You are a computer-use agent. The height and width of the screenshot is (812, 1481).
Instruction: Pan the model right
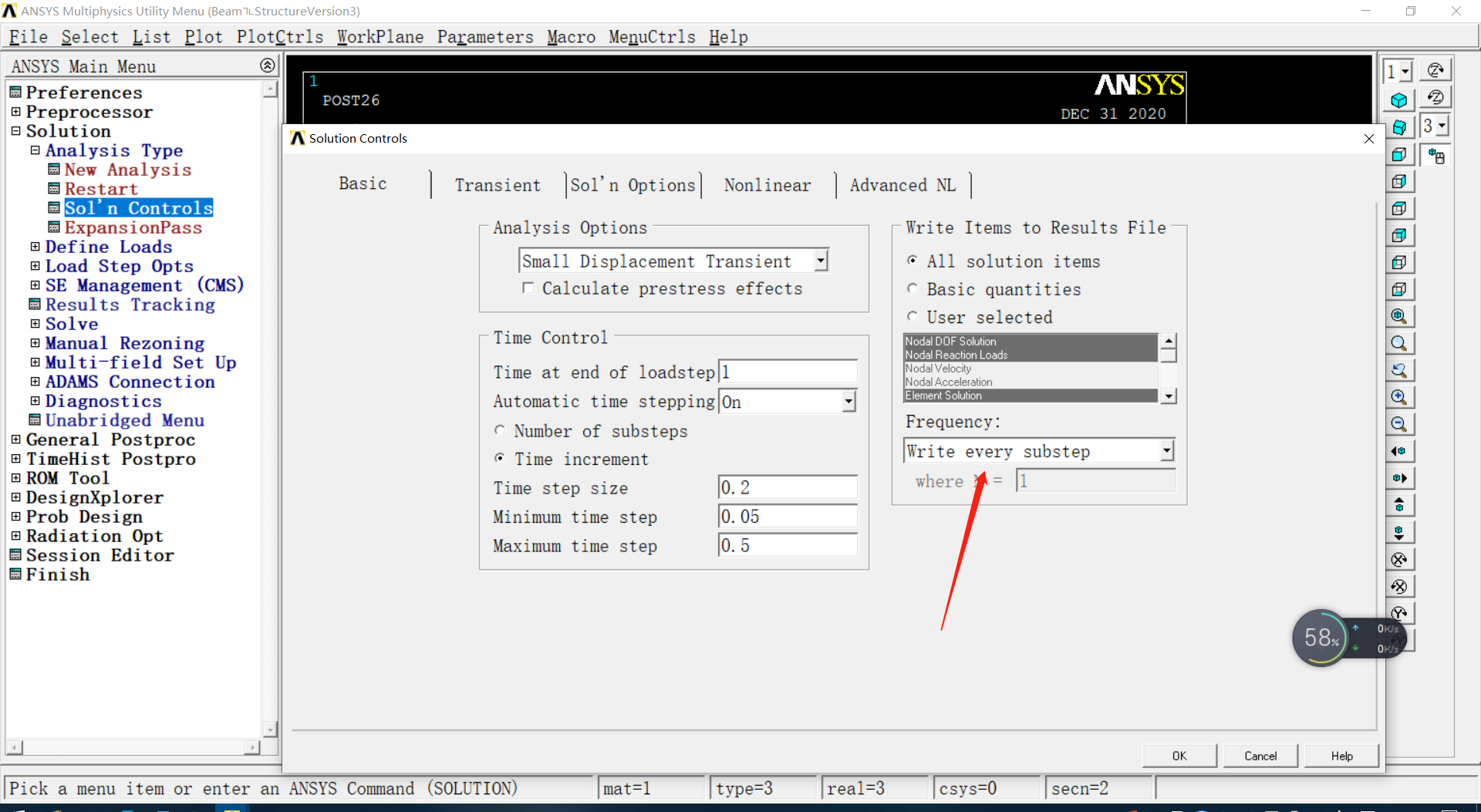point(1398,478)
